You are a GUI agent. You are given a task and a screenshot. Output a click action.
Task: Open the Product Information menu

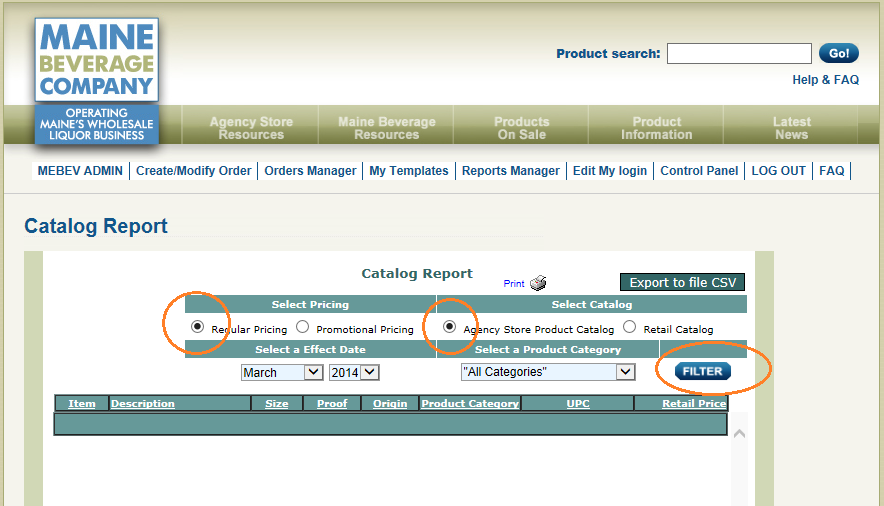[x=657, y=128]
